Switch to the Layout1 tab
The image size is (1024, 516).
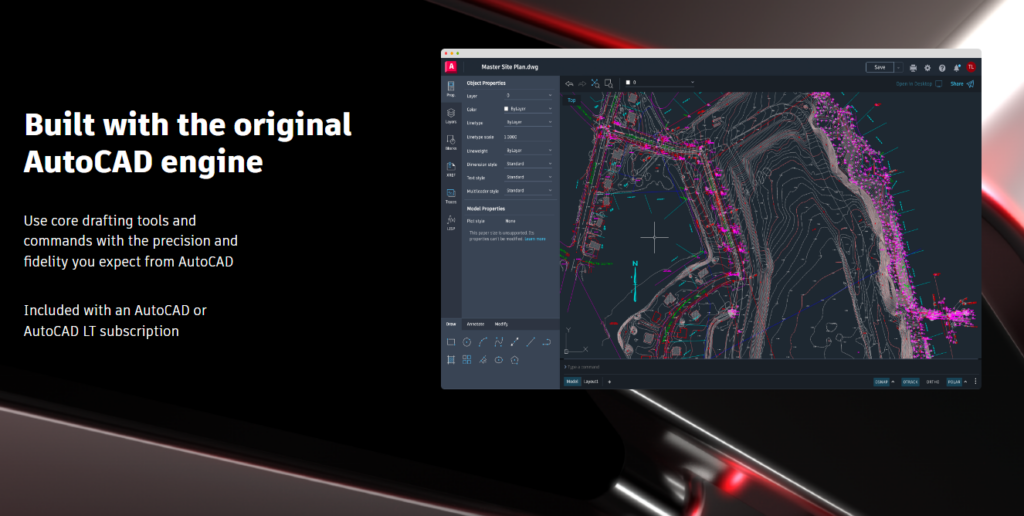click(x=591, y=381)
